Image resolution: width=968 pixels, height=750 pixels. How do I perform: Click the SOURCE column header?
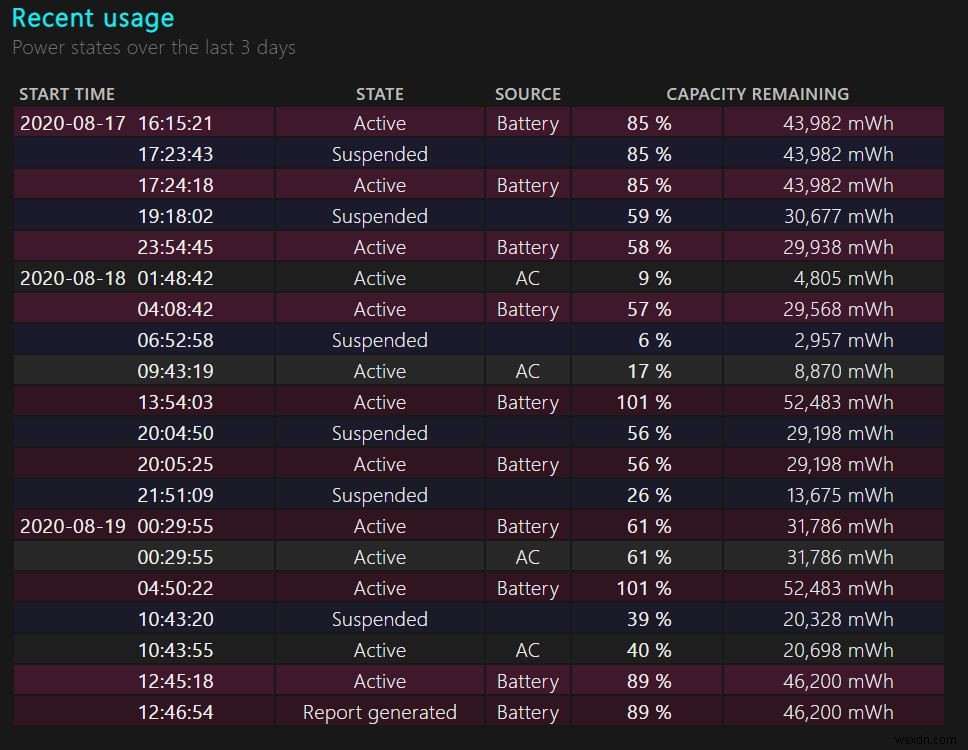tap(528, 94)
